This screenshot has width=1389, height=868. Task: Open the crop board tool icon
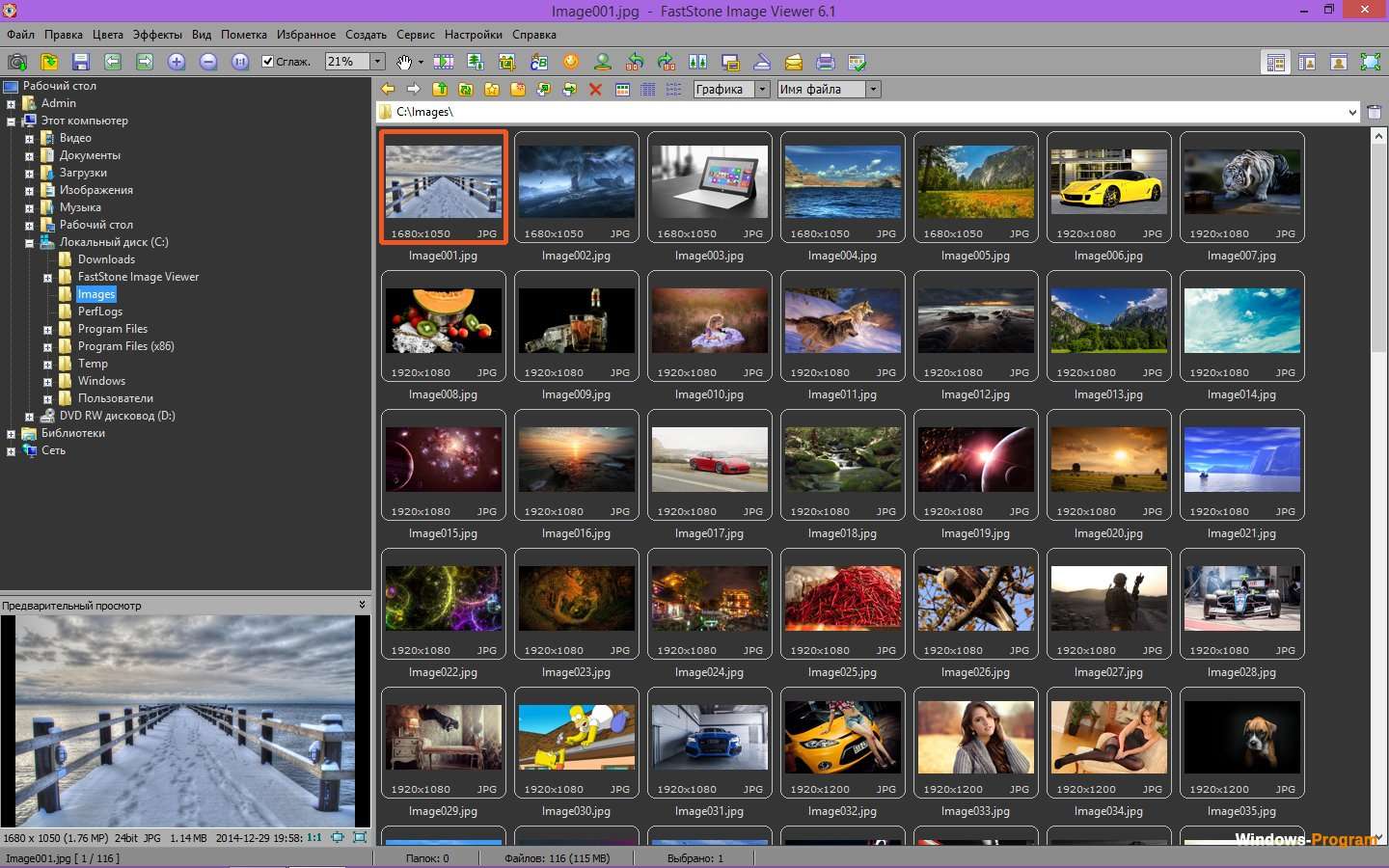tap(507, 62)
